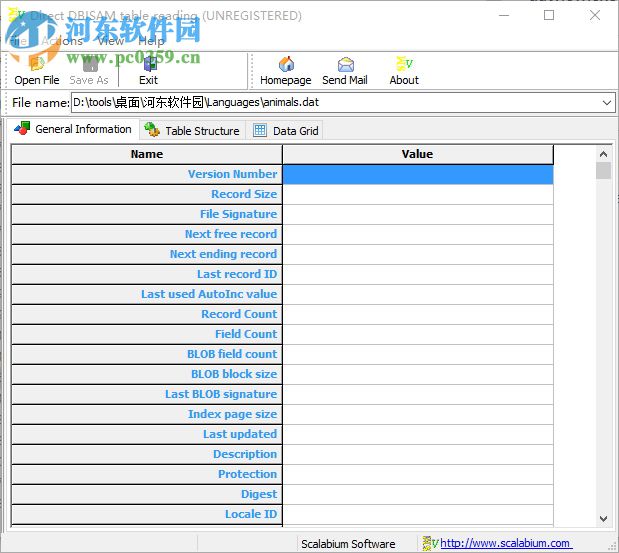The height and width of the screenshot is (553, 619).
Task: Click the Save As toolbar icon
Action: [90, 64]
